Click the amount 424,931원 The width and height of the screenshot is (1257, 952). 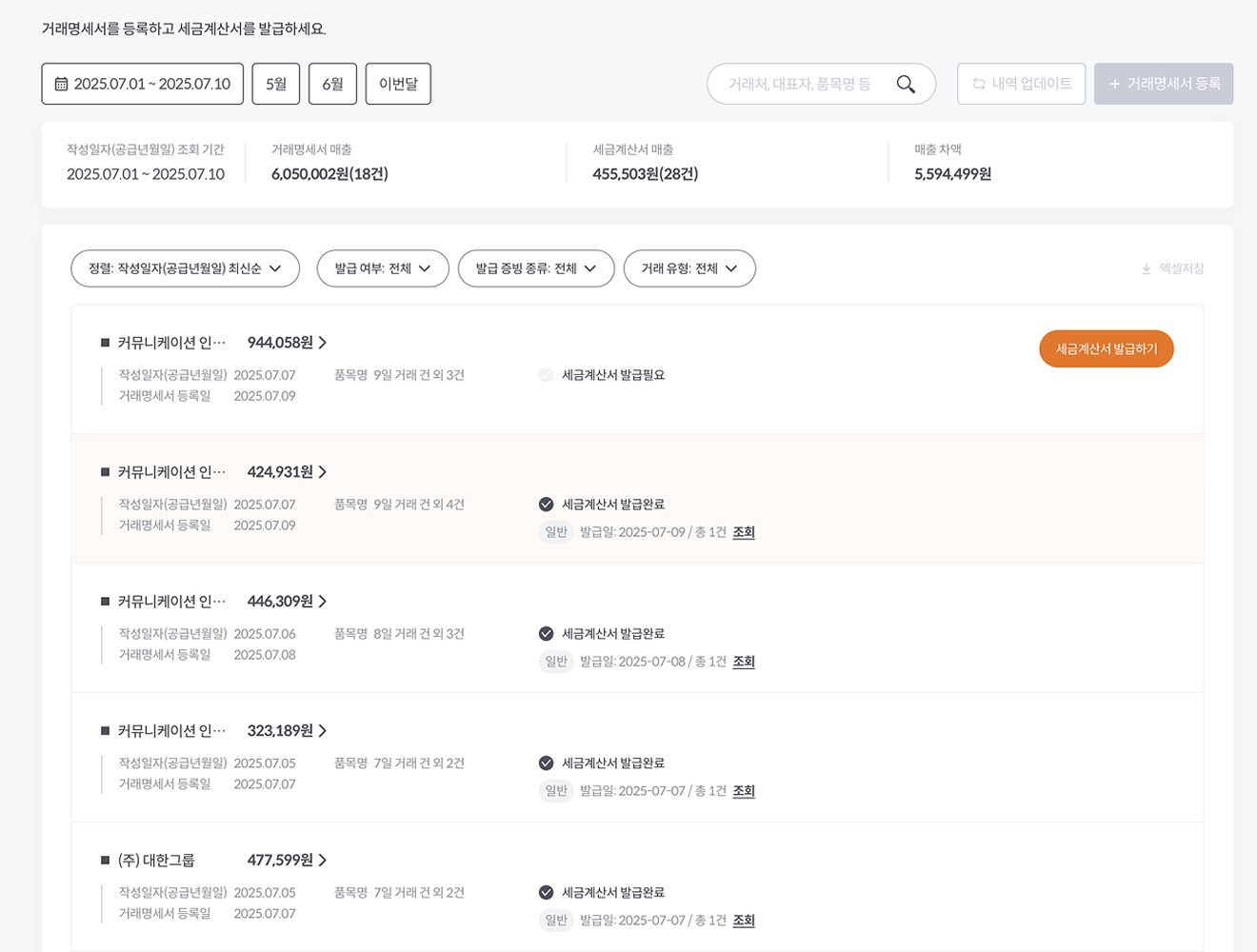pyautogui.click(x=280, y=472)
